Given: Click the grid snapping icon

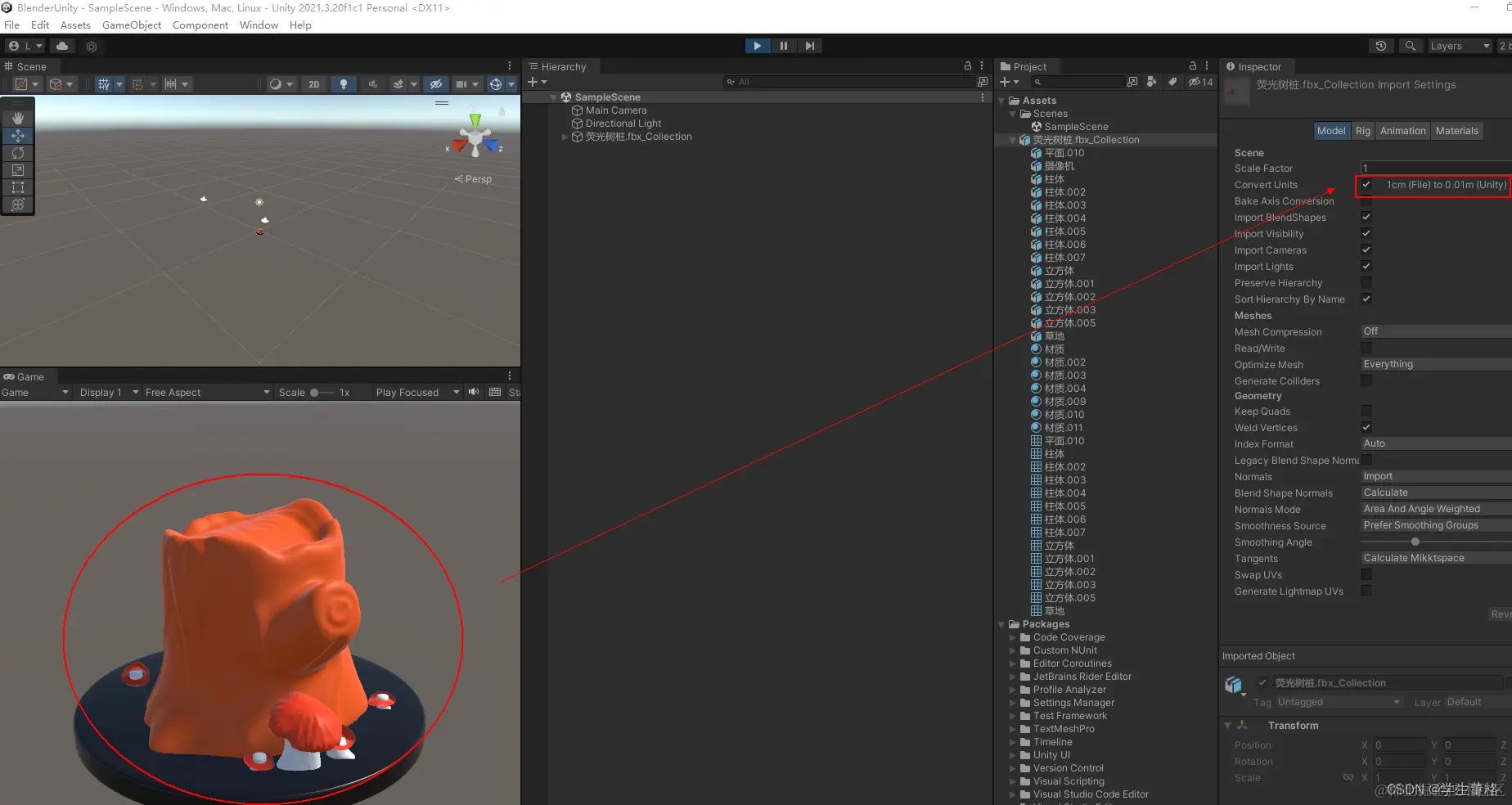Looking at the screenshot, I should (137, 84).
